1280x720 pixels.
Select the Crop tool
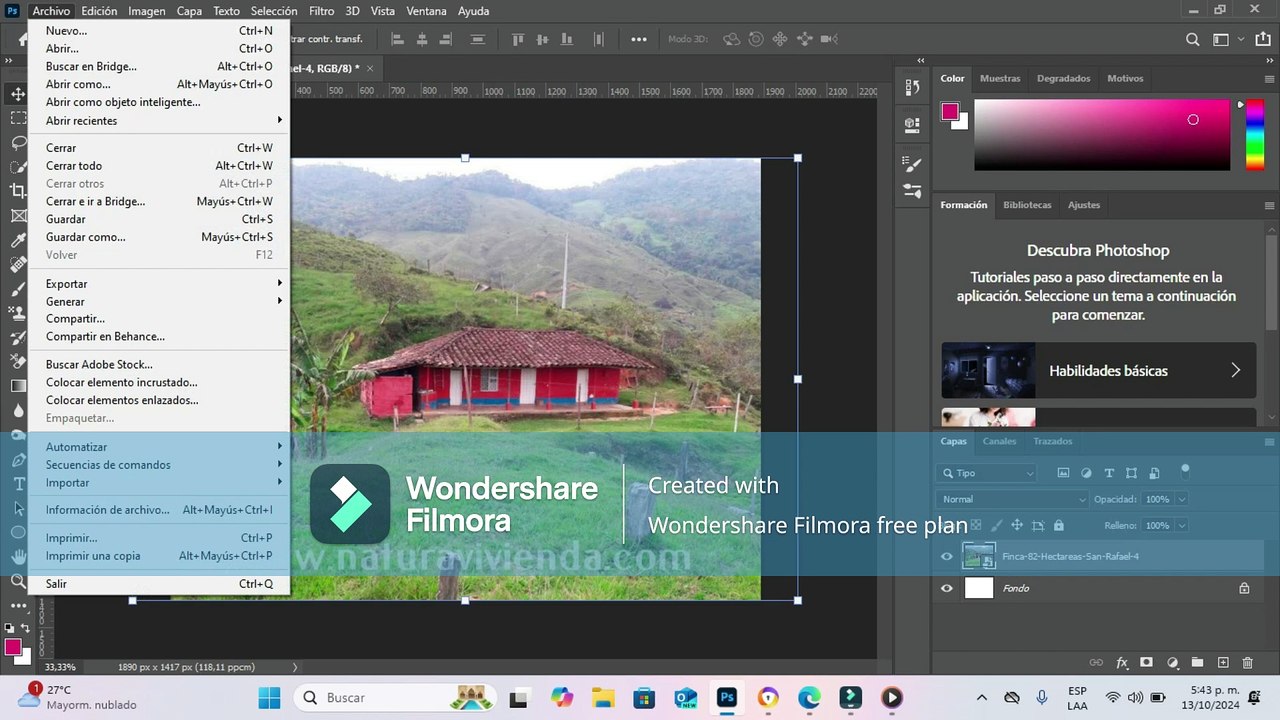click(x=18, y=191)
